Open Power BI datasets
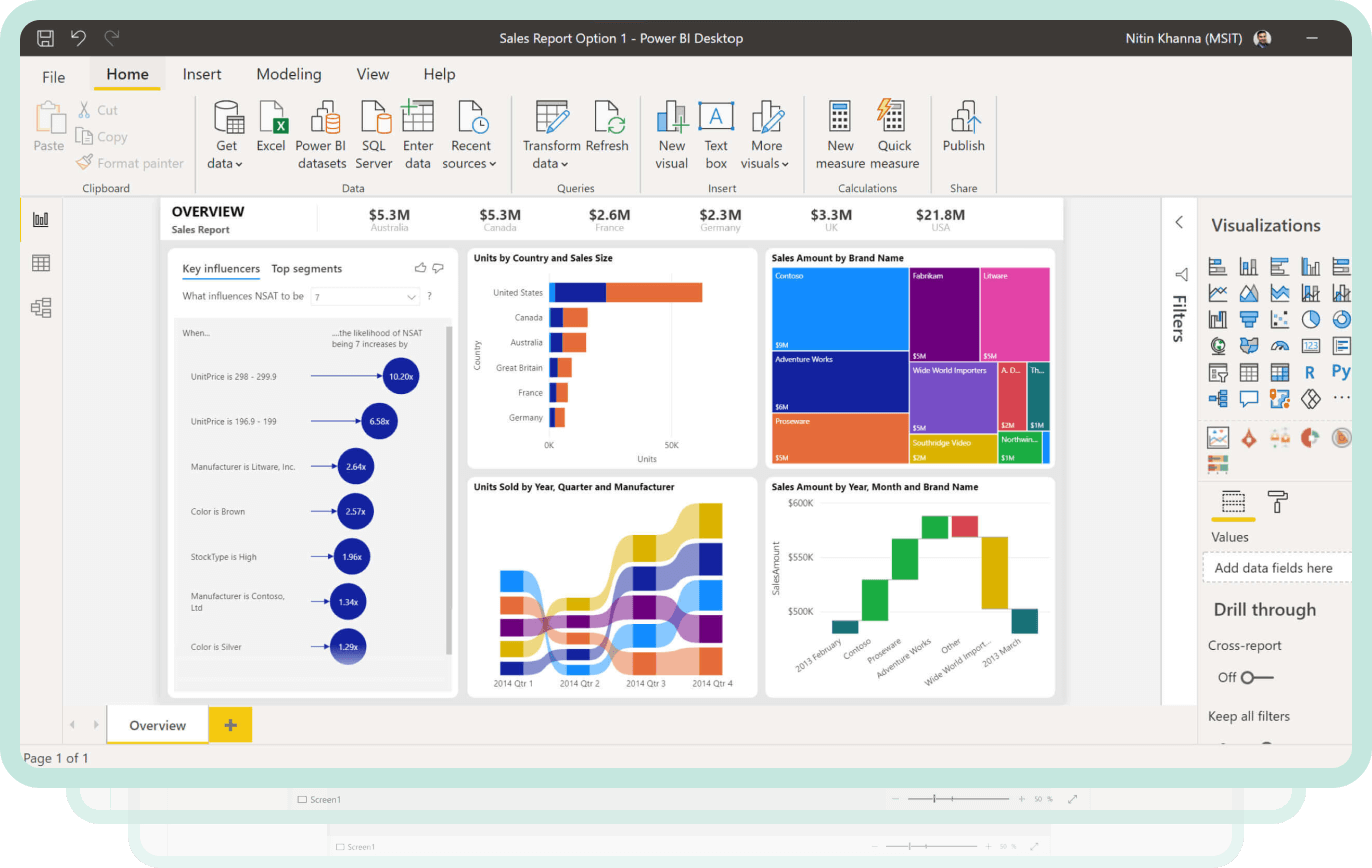 321,135
